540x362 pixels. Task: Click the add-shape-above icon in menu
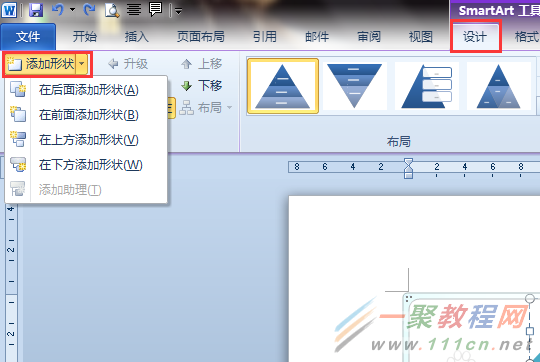pos(18,139)
